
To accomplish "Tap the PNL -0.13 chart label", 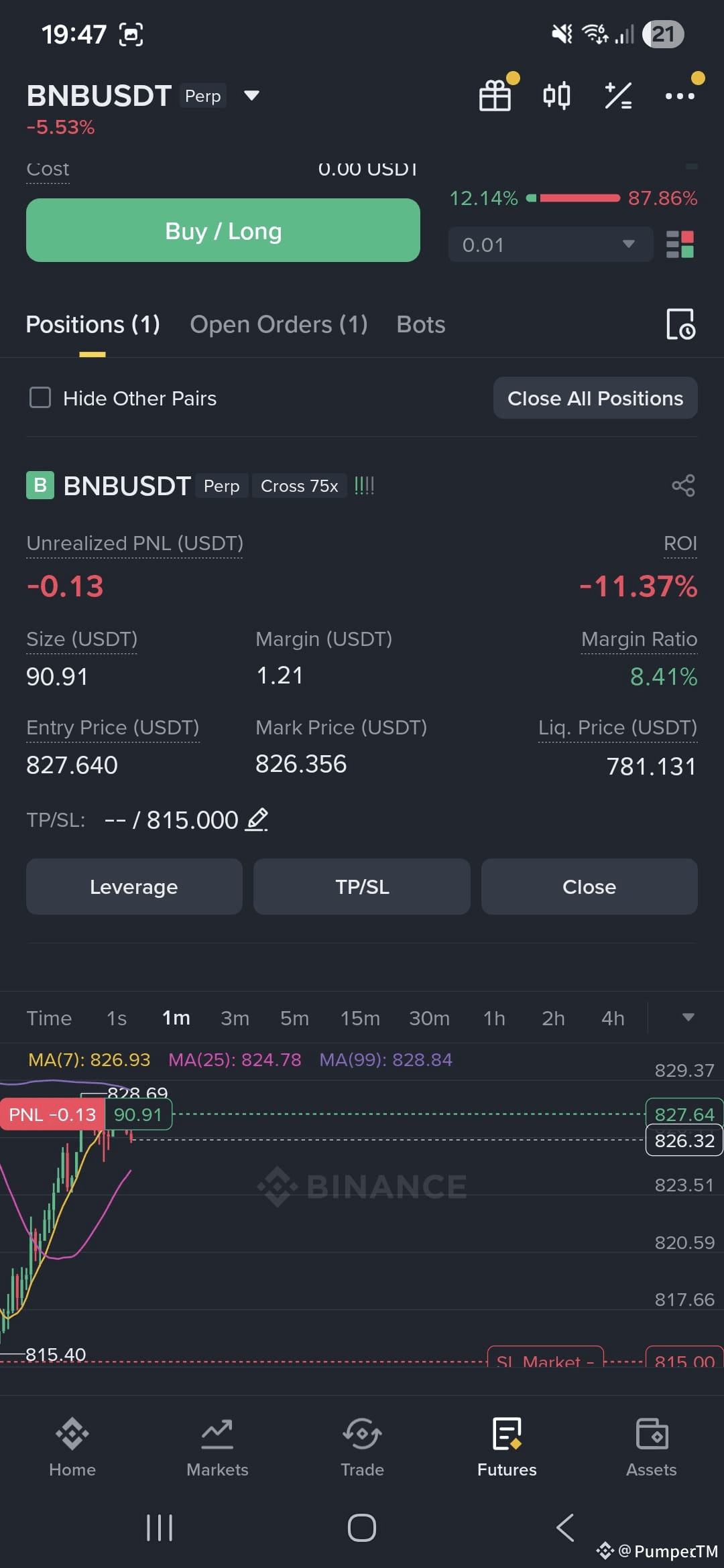I will click(52, 1114).
